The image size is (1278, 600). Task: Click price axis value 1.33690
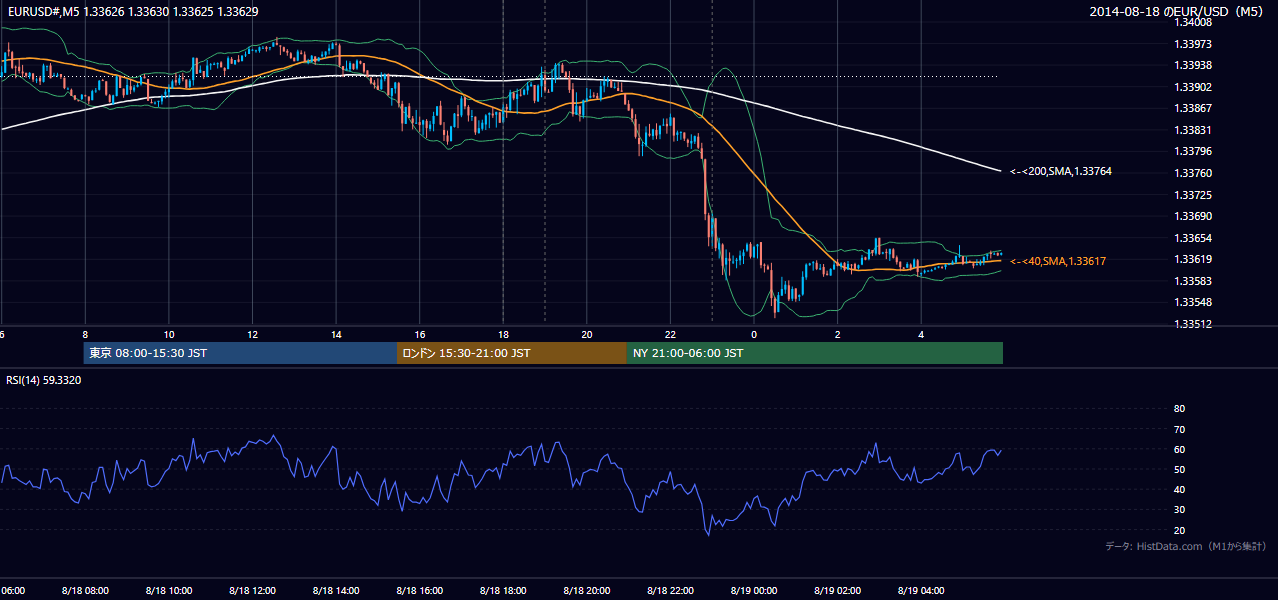pos(1193,216)
